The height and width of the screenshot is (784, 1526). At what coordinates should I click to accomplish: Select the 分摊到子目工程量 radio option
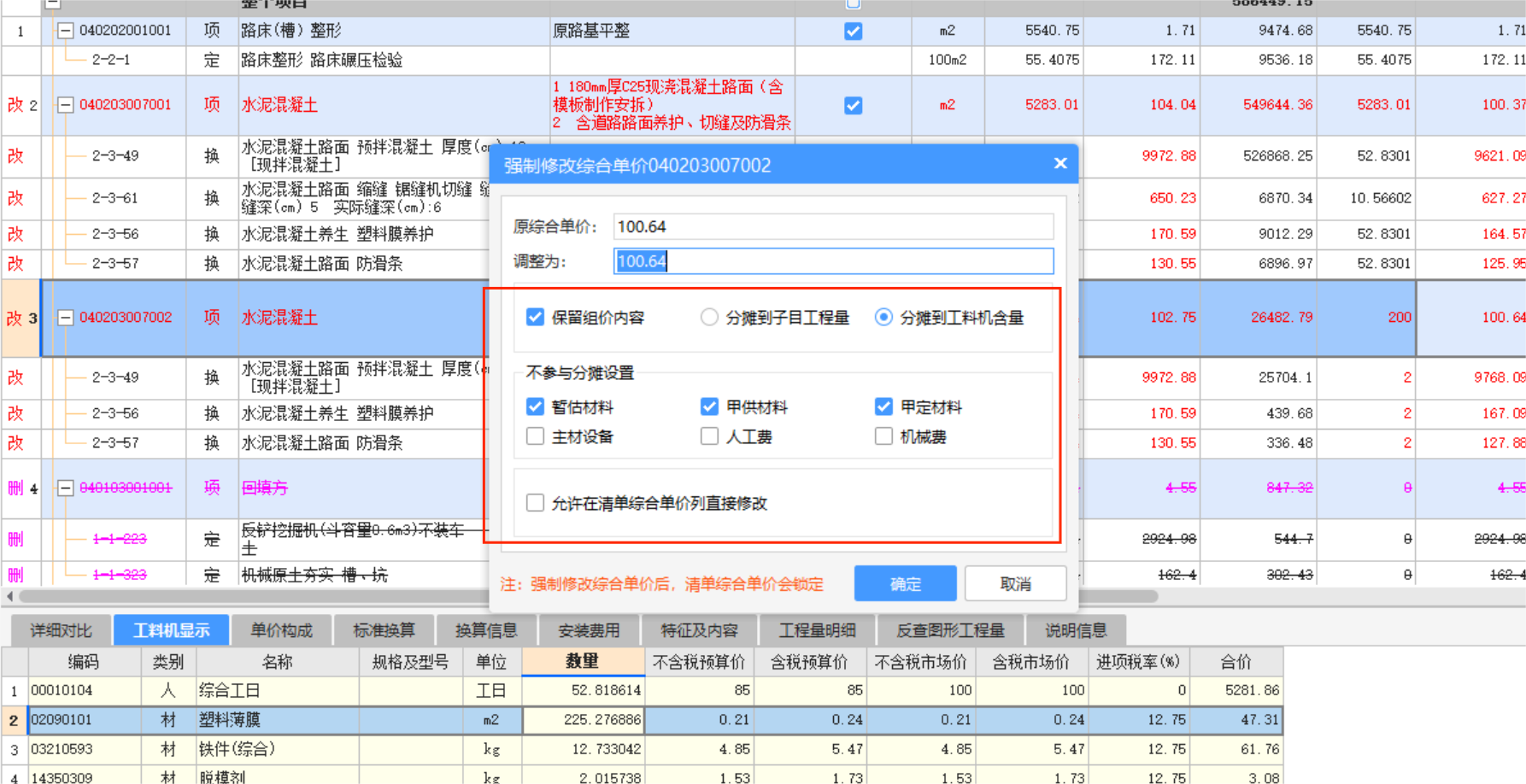(x=709, y=318)
